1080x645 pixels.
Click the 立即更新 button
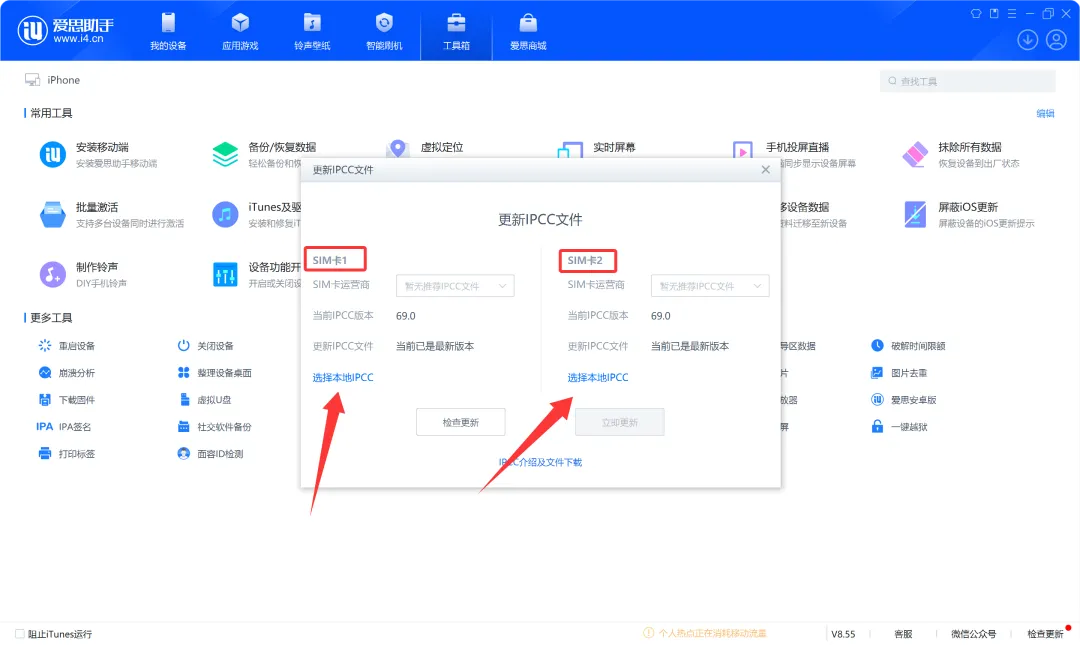coord(619,422)
